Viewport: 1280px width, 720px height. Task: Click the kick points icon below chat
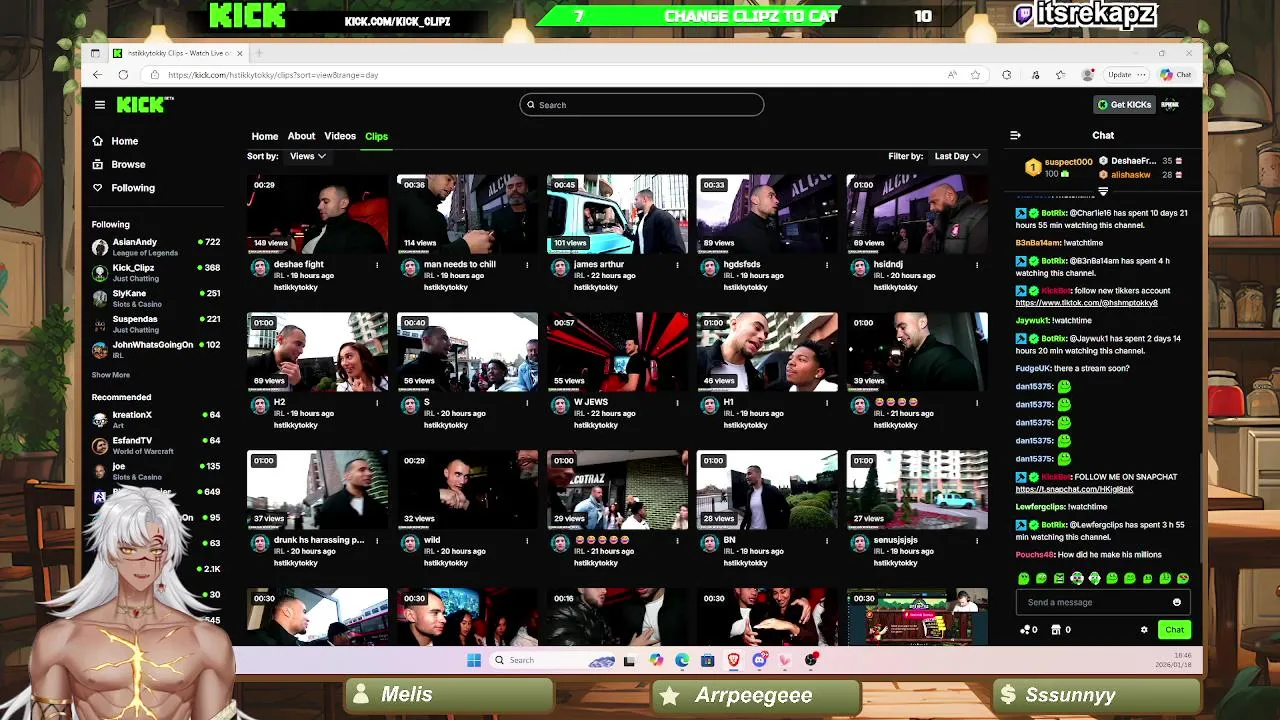pos(1025,630)
